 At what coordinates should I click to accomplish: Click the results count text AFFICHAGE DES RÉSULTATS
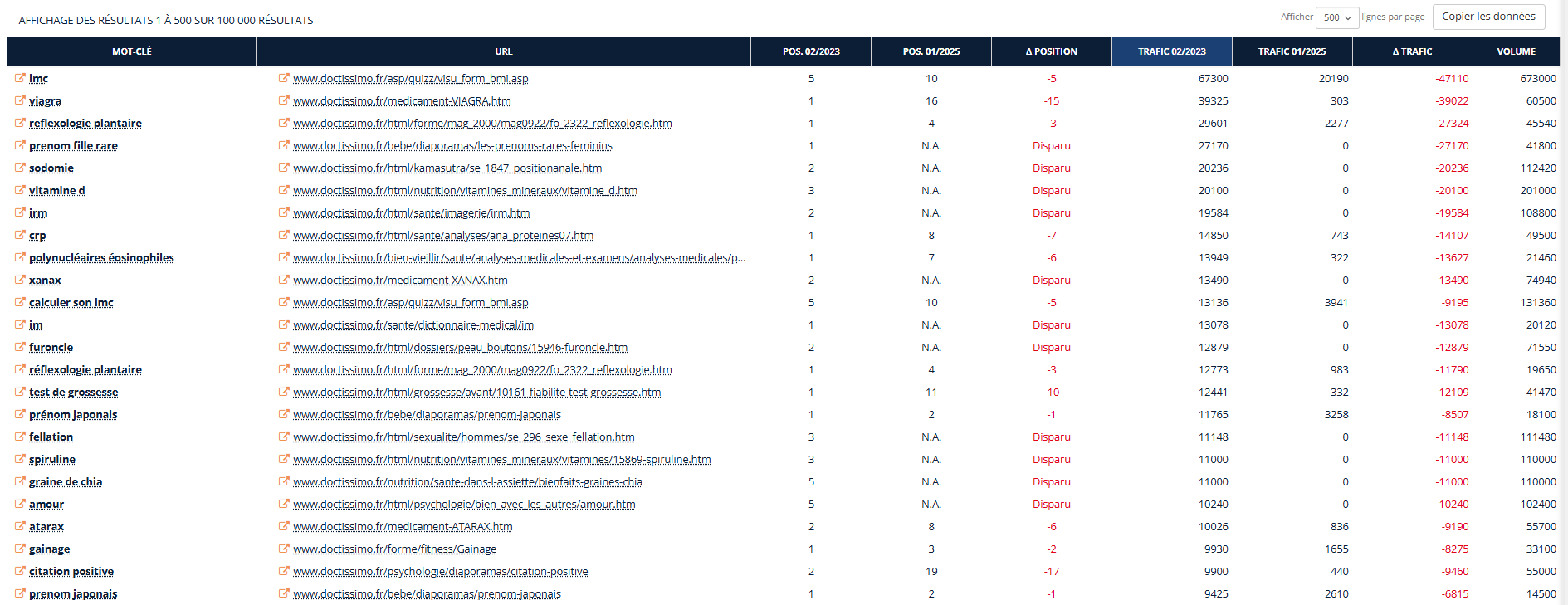[x=166, y=20]
